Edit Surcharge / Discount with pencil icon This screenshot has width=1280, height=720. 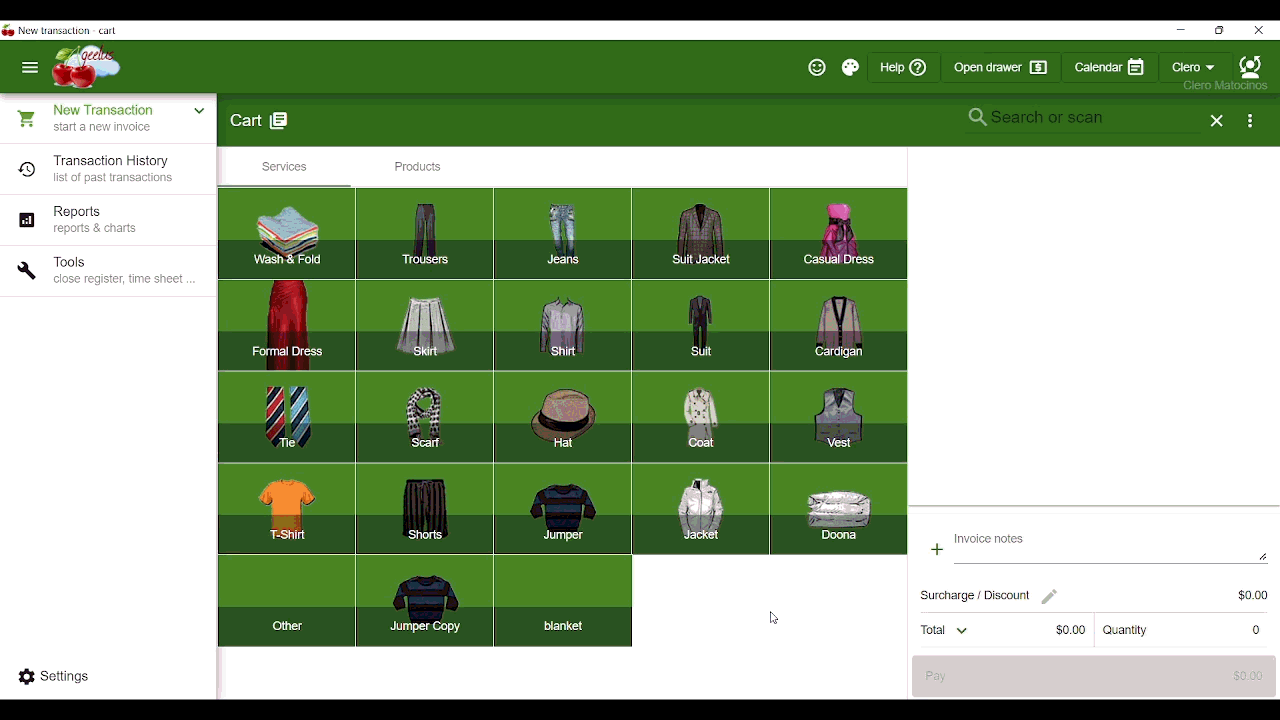click(1049, 597)
